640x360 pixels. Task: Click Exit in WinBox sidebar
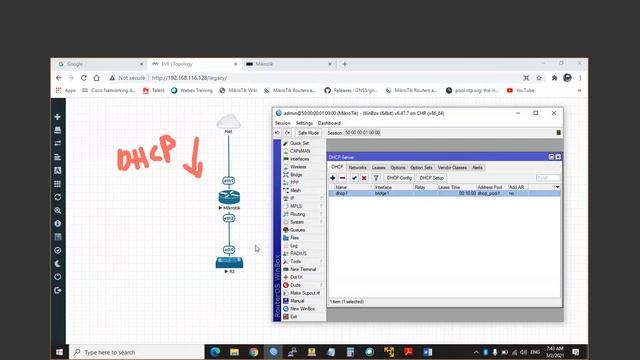tap(294, 317)
